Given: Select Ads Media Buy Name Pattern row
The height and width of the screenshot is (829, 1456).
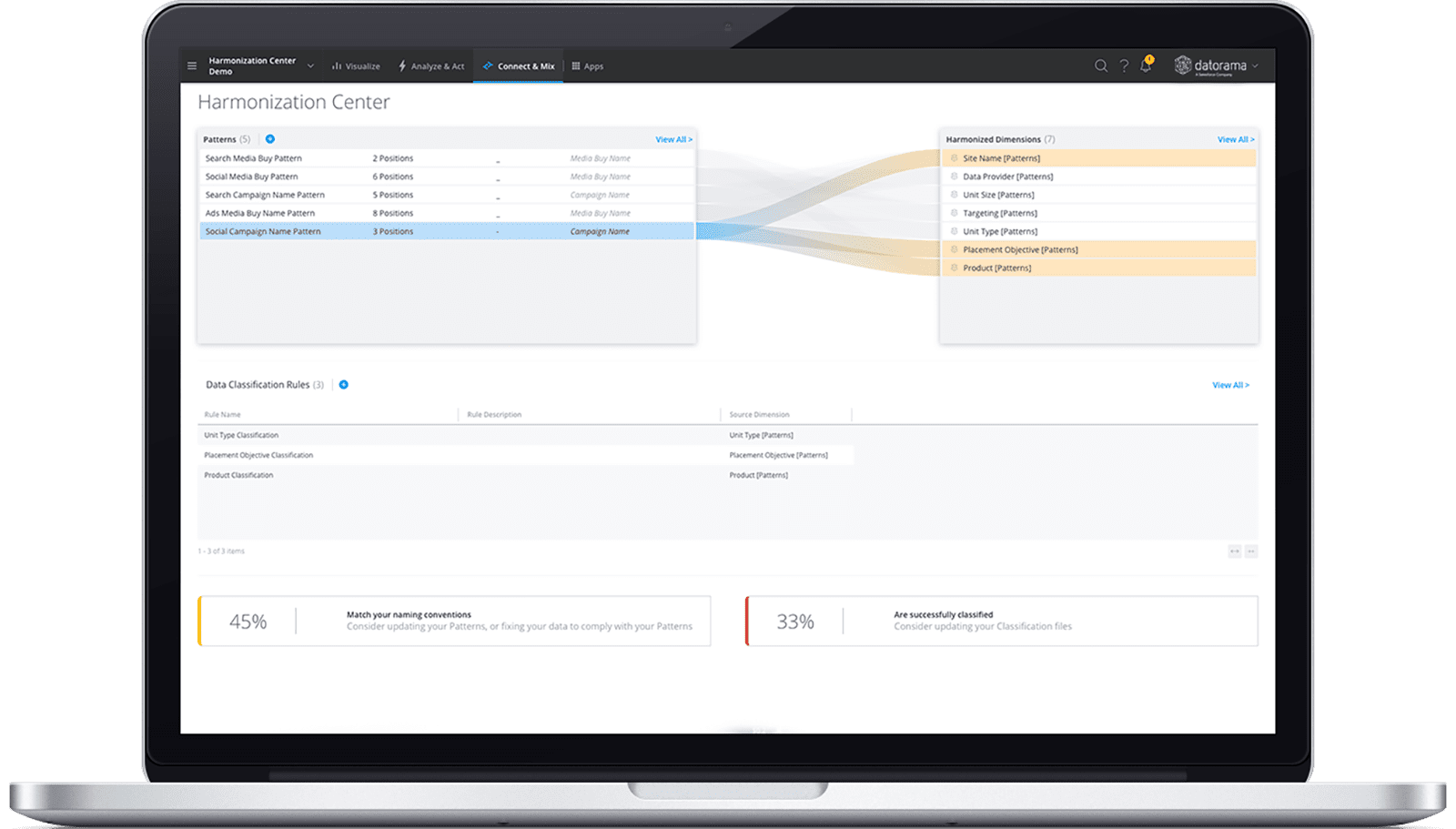Looking at the screenshot, I should coord(447,213).
